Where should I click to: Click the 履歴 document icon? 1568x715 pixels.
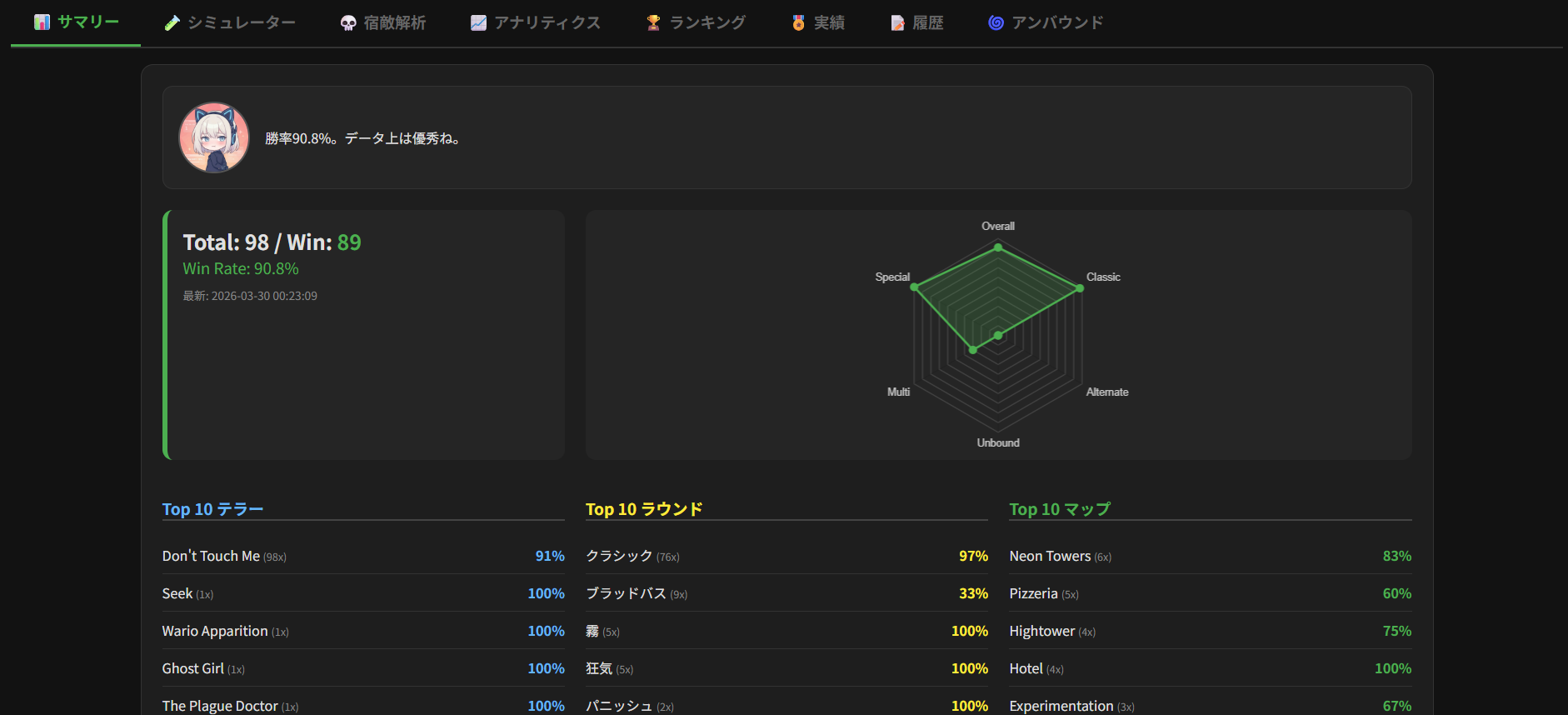897,23
